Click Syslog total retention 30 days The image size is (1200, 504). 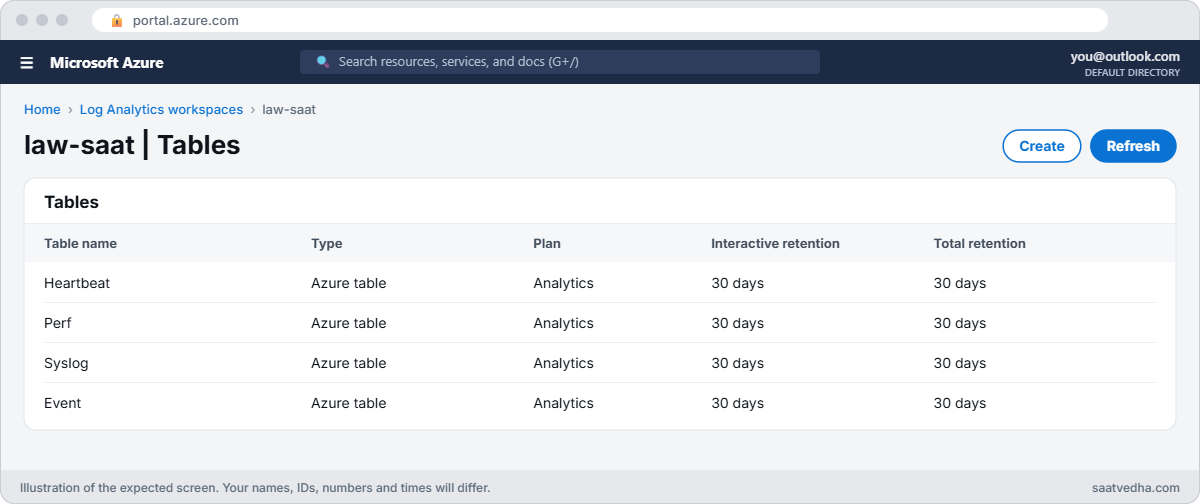[960, 363]
